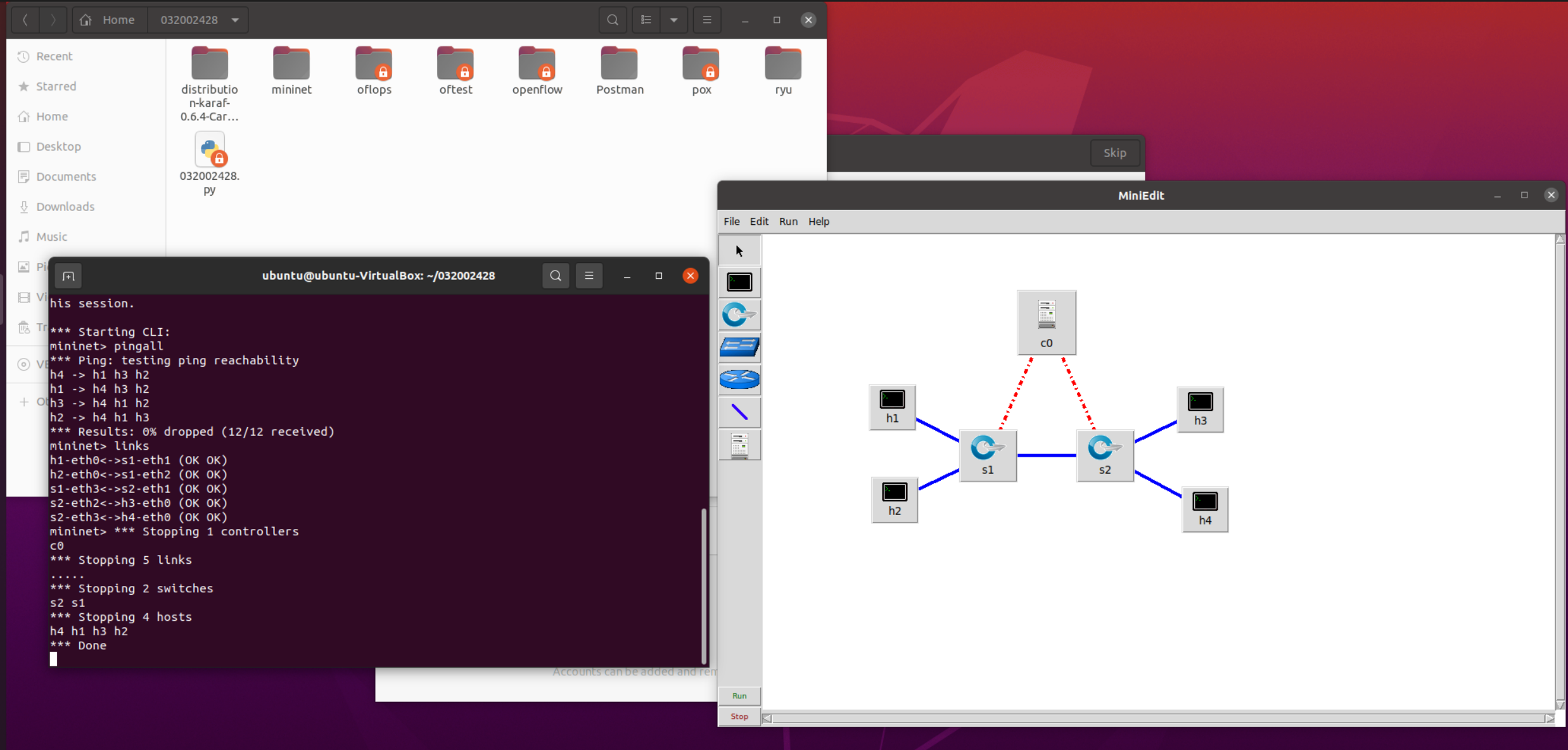Open the terminal hamburger menu
The height and width of the screenshot is (750, 1568).
point(589,276)
